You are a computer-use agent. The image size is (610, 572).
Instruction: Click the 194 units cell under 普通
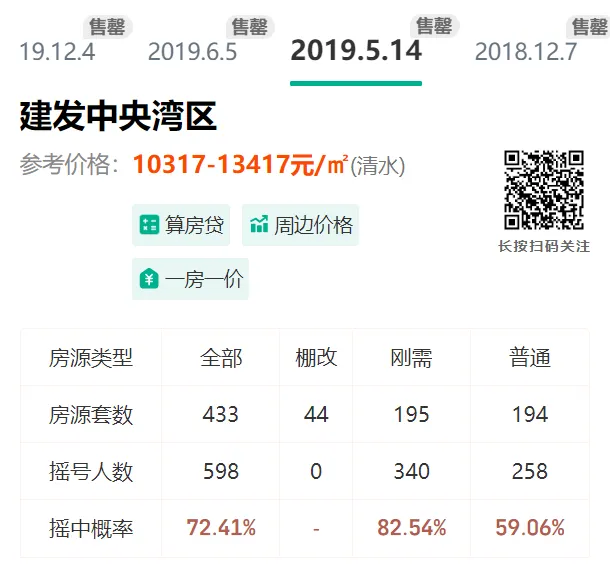tap(530, 414)
